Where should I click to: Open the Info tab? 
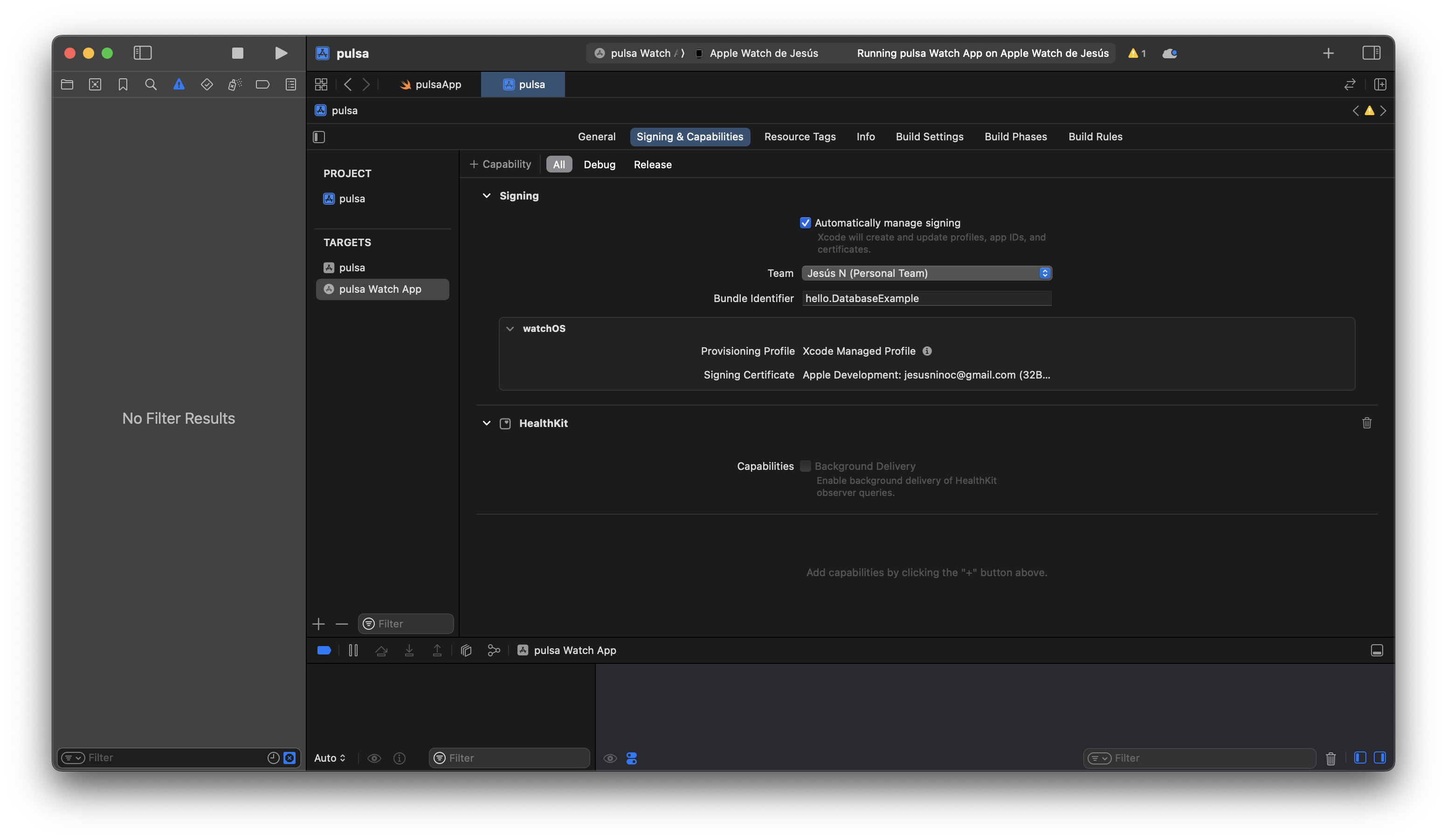click(x=866, y=137)
